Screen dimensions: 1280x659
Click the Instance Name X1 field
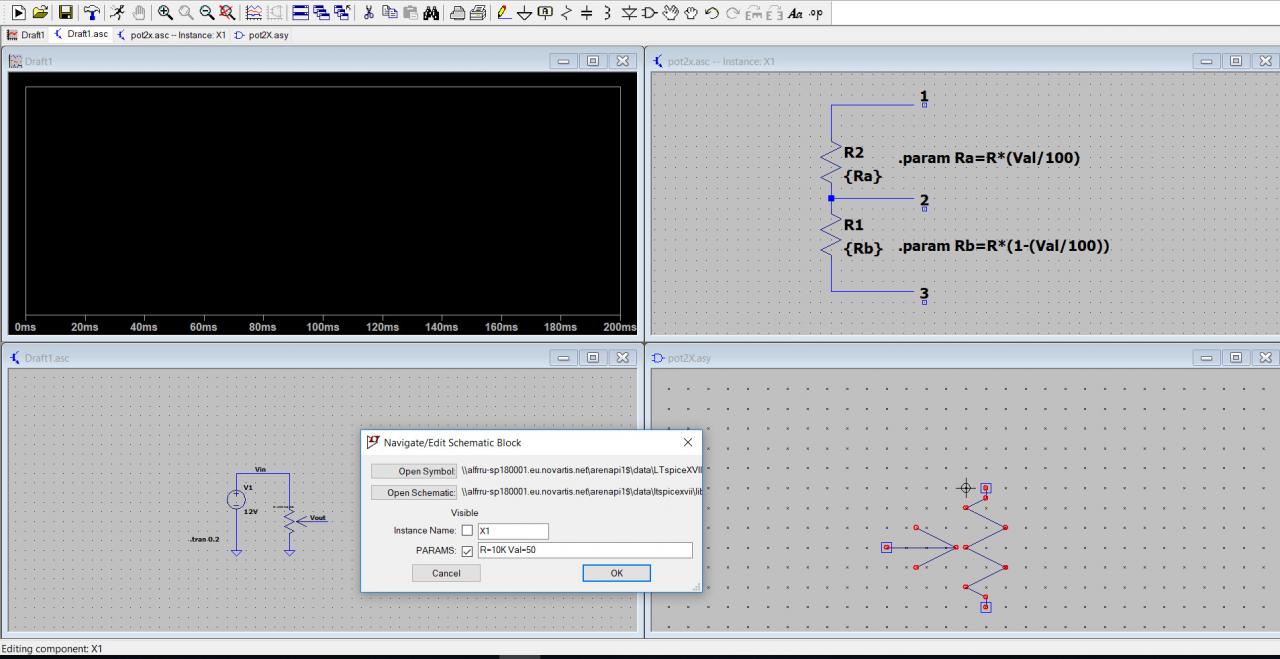512,531
